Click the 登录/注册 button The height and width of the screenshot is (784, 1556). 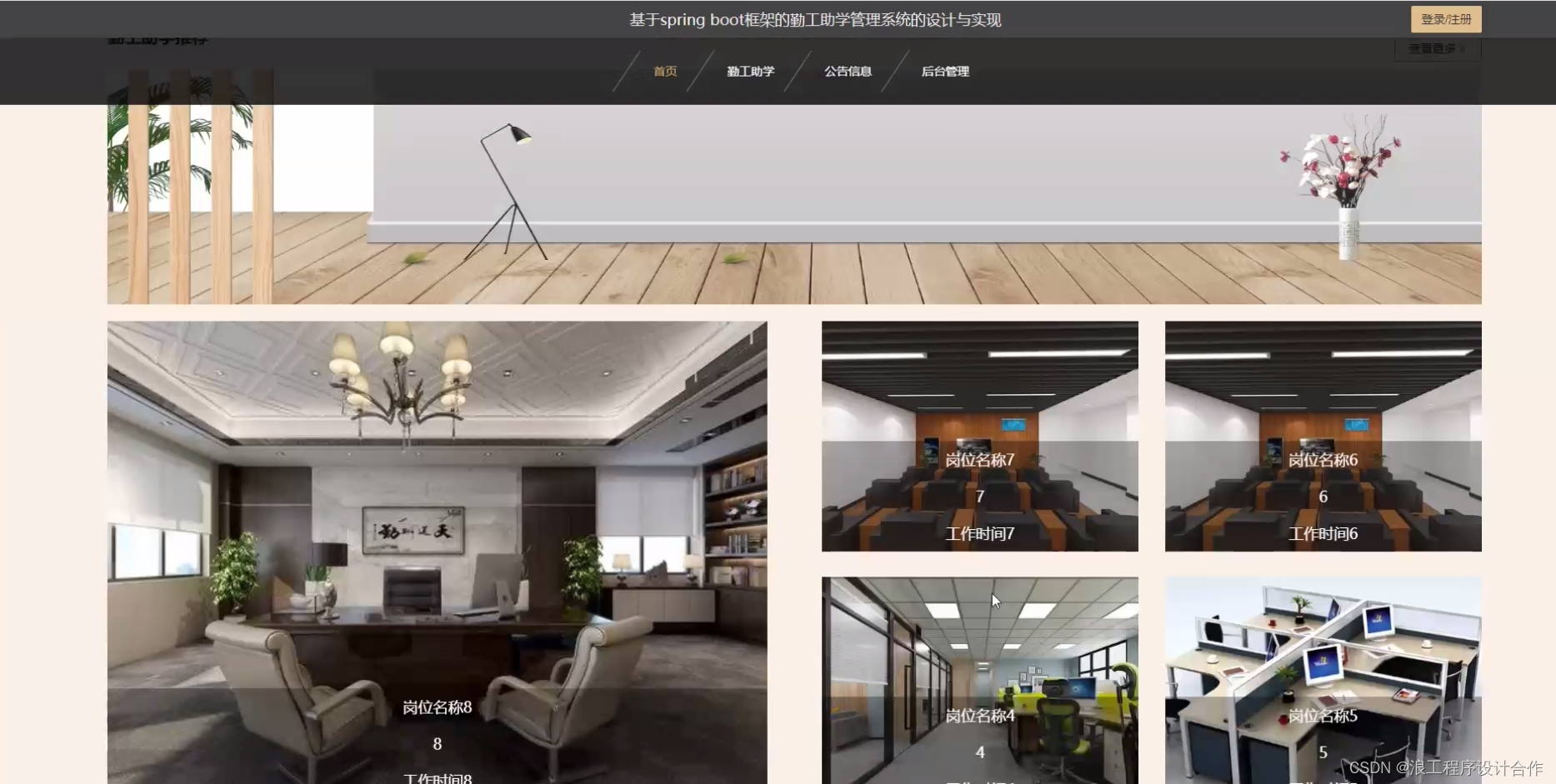(x=1445, y=19)
